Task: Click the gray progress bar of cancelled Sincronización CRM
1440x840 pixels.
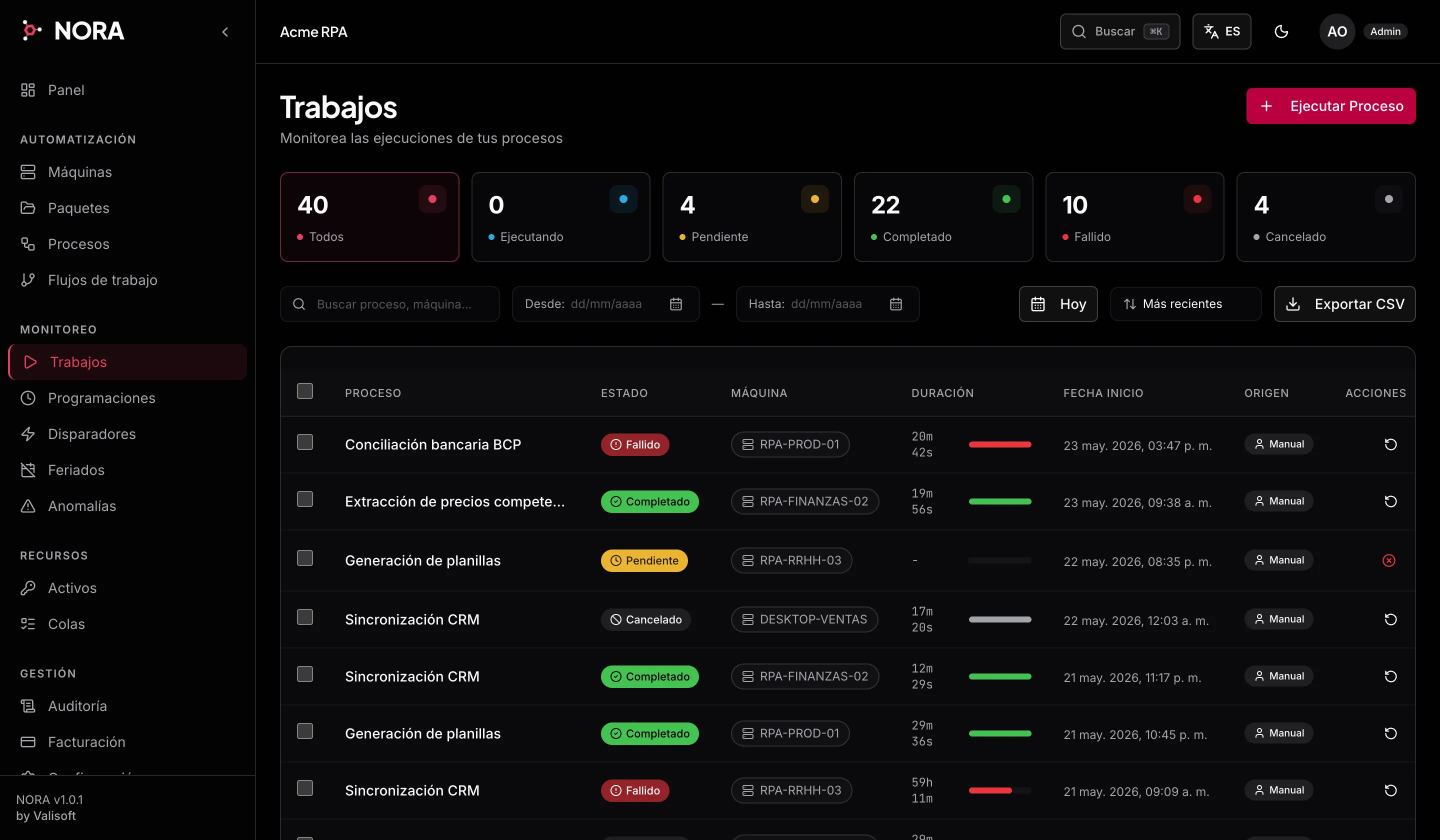Action: click(999, 619)
